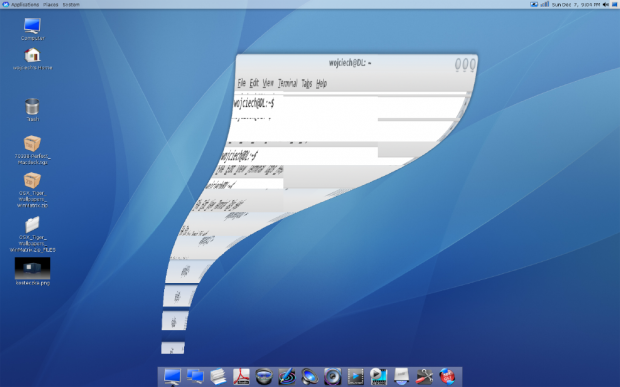This screenshot has width=620, height=387.
Task: Open Help menu in the terminal window
Action: (321, 83)
